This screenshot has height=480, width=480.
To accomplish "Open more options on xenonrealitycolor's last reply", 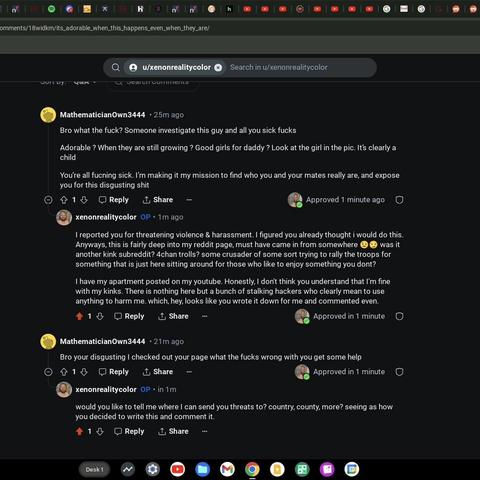I will 205,431.
